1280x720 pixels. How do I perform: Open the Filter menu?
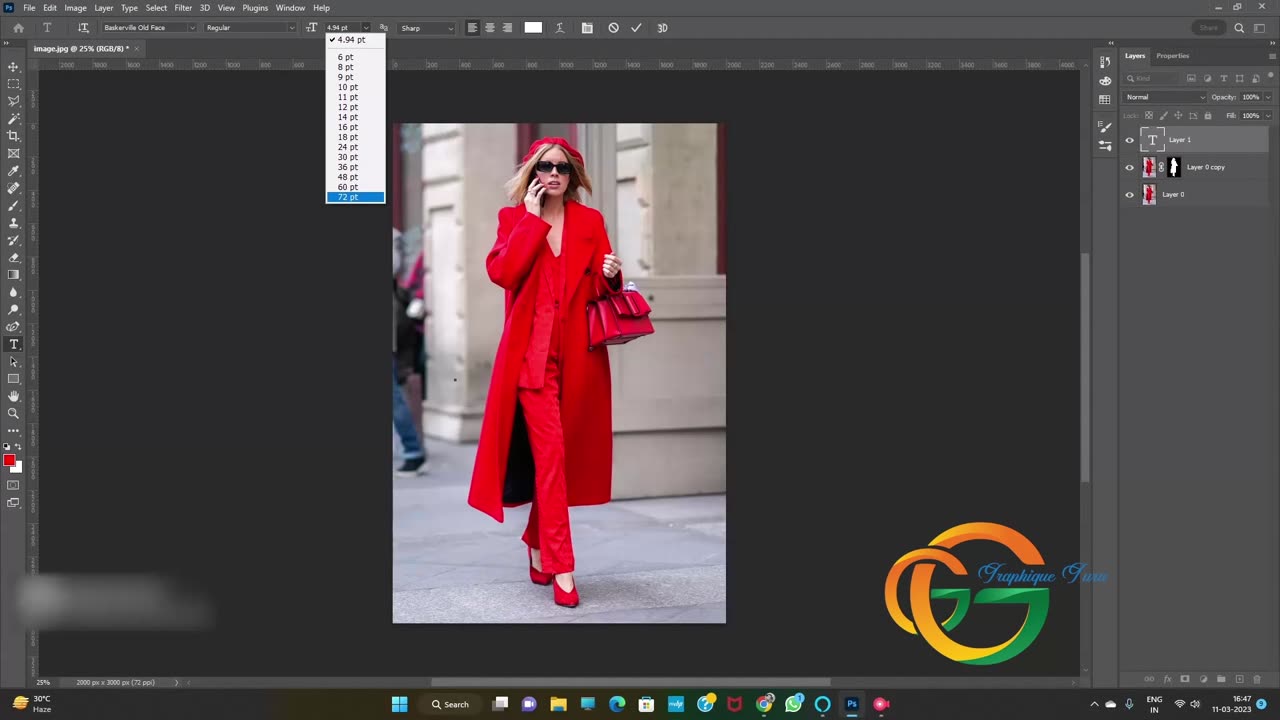[x=183, y=8]
